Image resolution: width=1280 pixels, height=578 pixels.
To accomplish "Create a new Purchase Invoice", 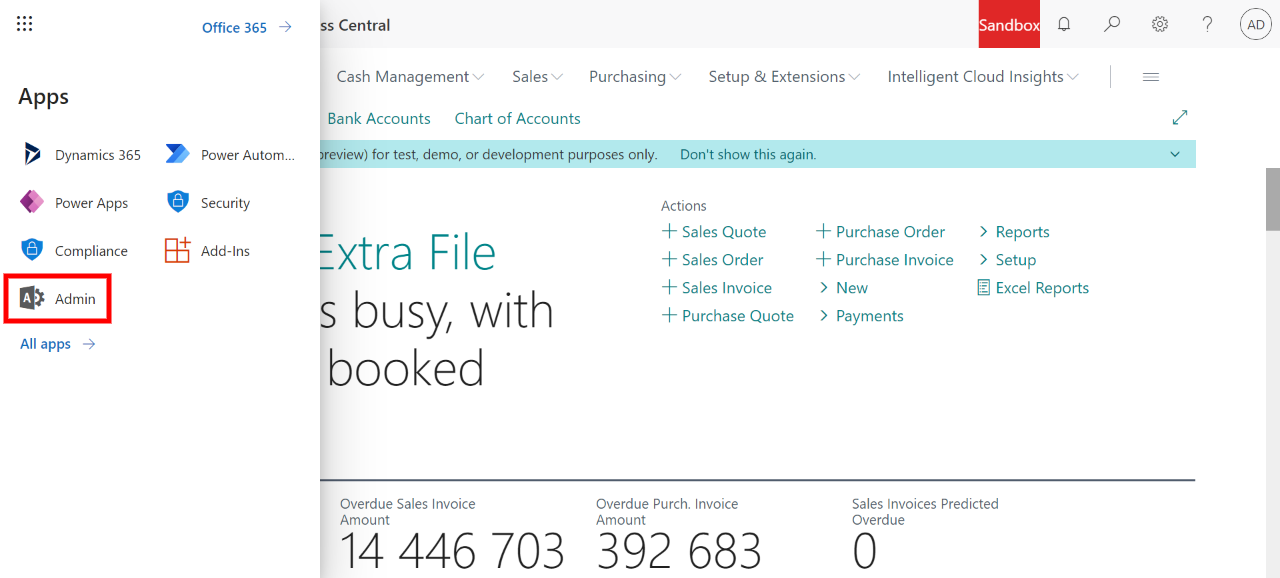I will pos(885,260).
